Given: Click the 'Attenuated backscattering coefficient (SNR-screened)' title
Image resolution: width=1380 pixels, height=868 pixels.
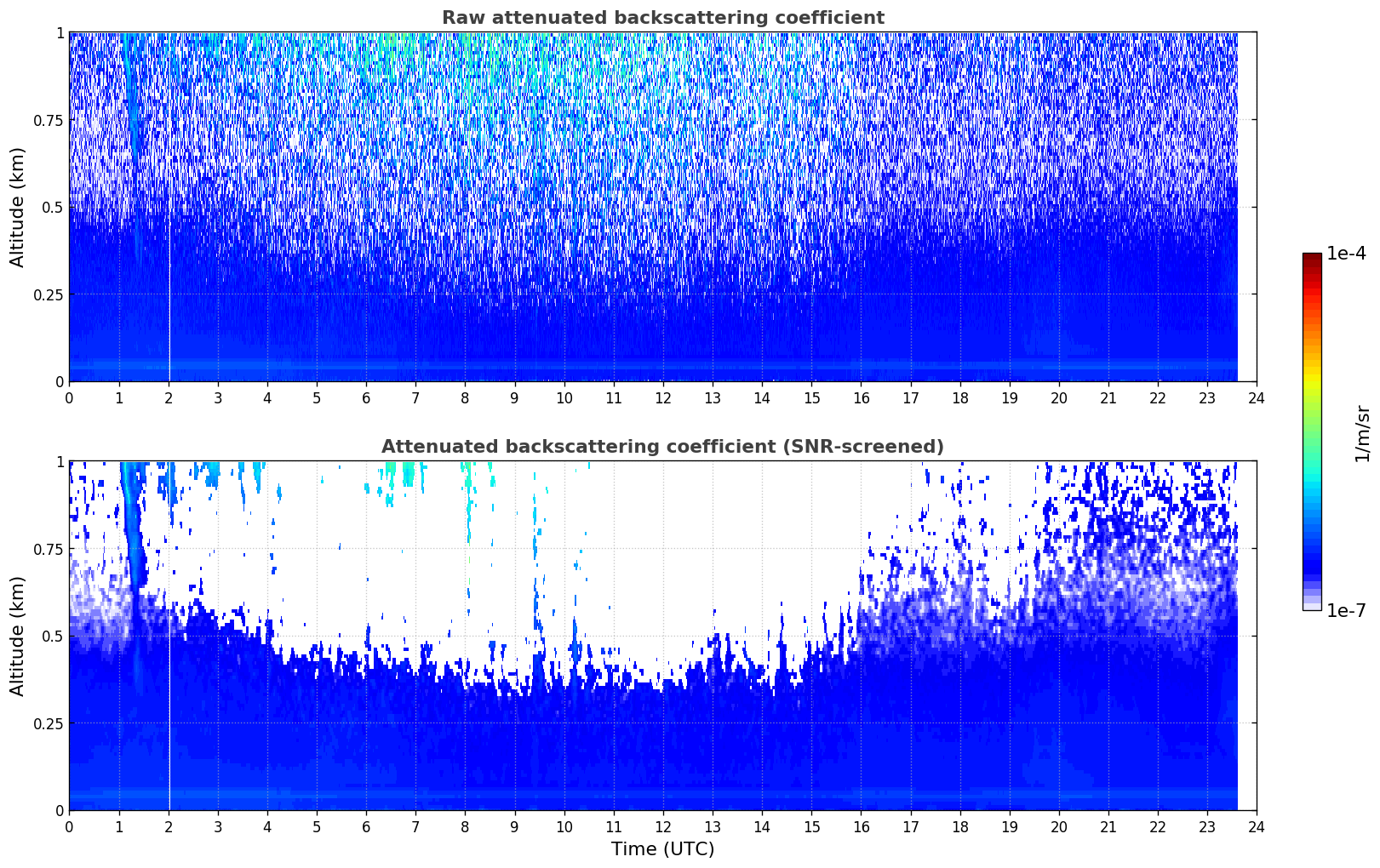Looking at the screenshot, I should [662, 447].
